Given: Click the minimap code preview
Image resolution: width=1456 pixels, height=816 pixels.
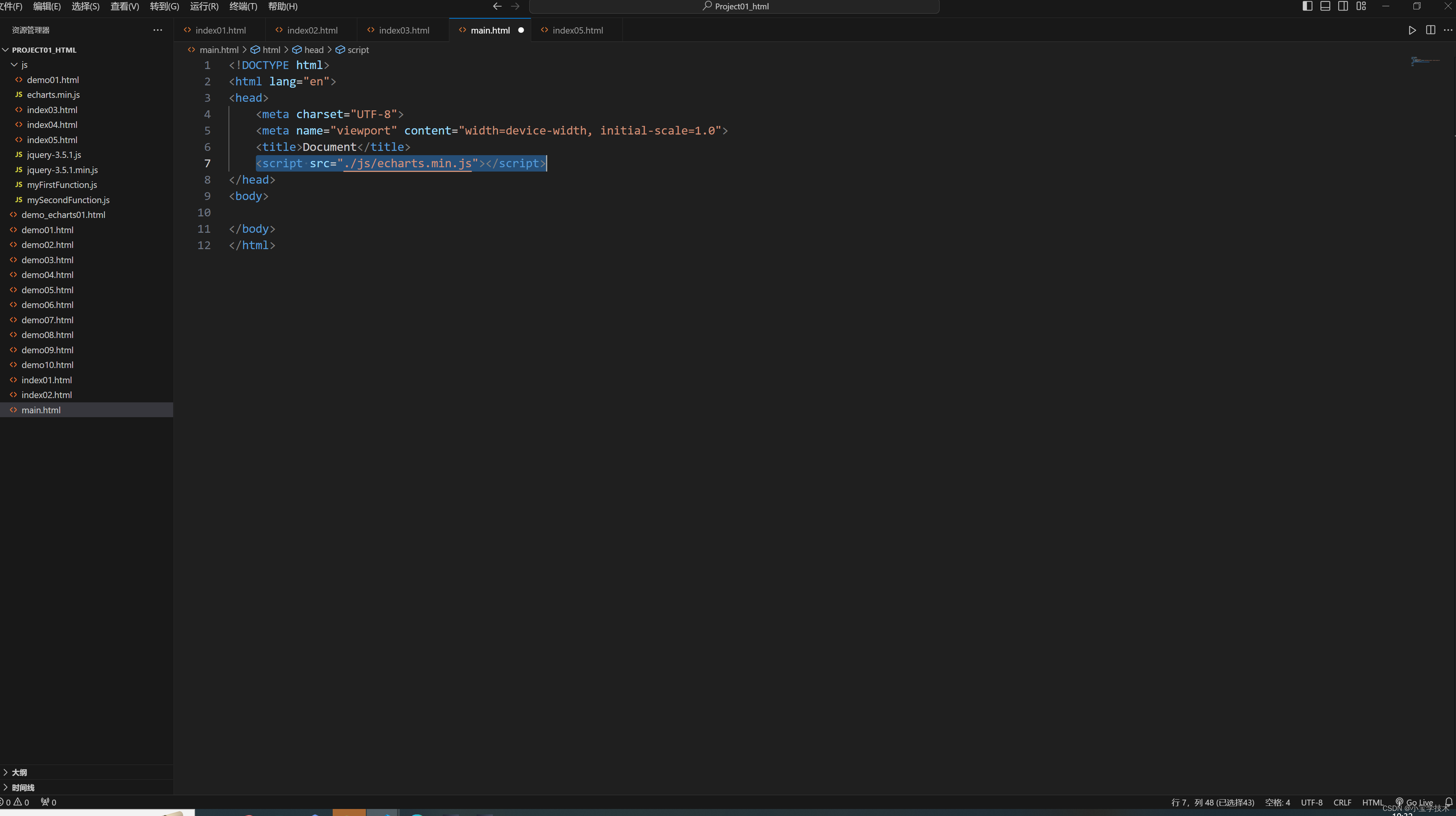Looking at the screenshot, I should pos(1424,61).
